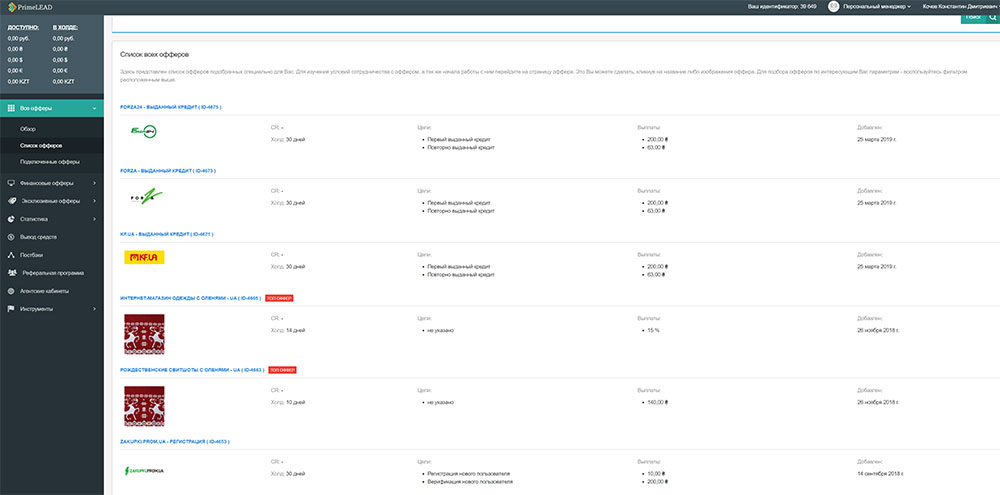Click the Zakupki.prom.ua logo thumbnail

[x=144, y=471]
